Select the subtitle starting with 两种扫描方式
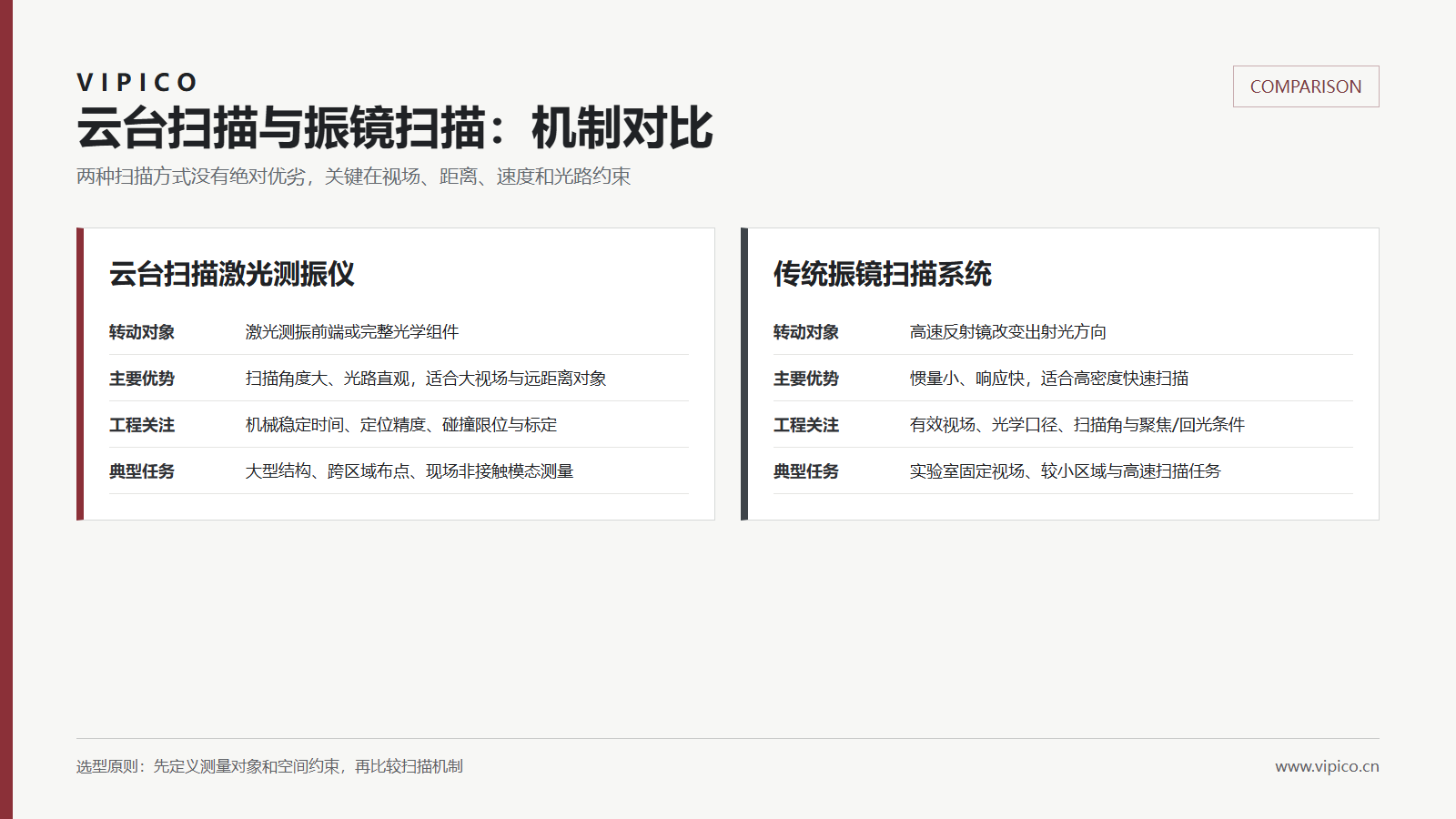This screenshot has height=819, width=1456. coord(353,177)
